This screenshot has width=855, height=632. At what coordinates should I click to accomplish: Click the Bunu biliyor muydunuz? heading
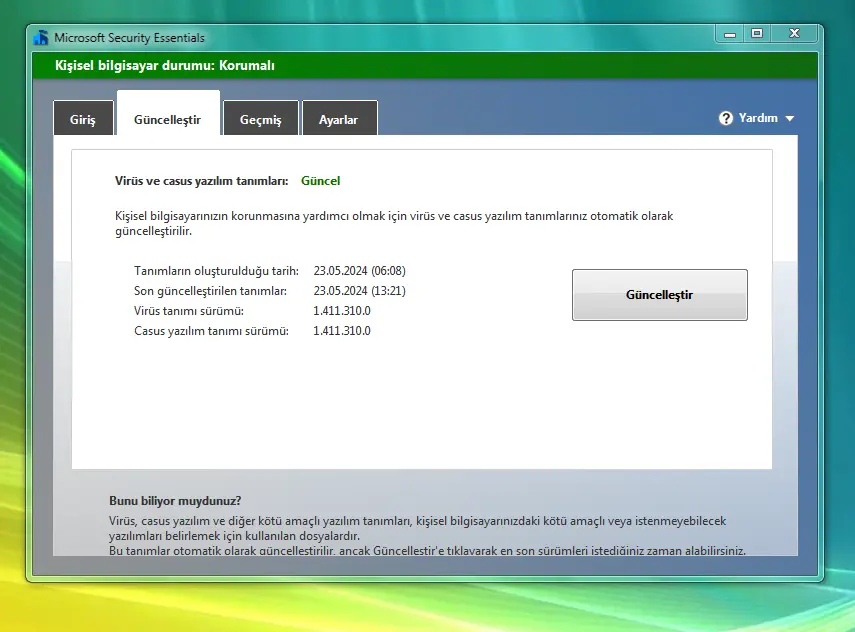click(x=175, y=501)
